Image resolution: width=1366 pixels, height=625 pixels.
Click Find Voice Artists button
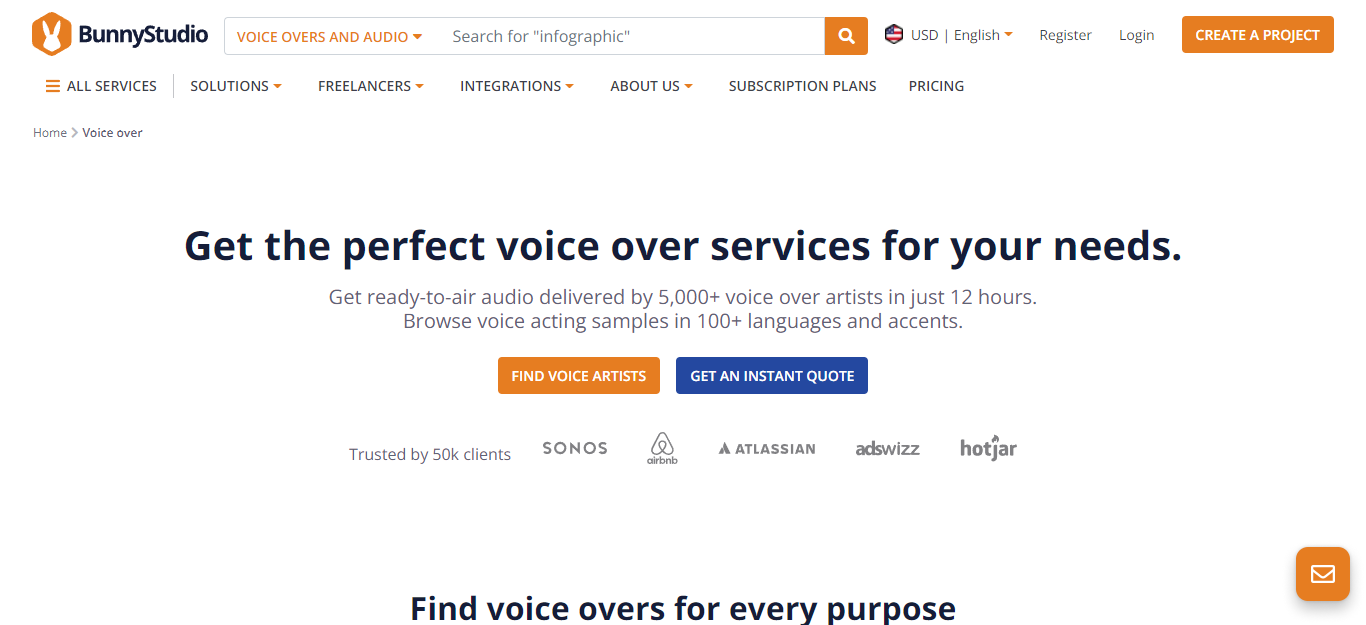[x=579, y=376]
